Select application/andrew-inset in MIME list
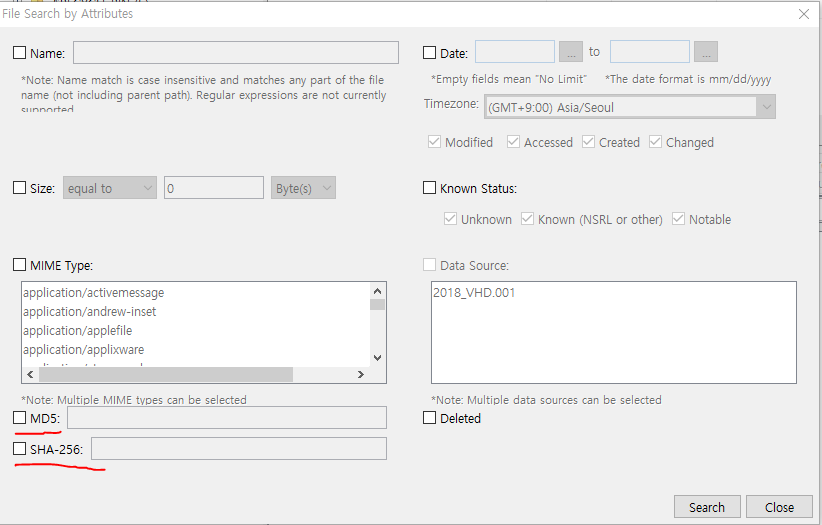Viewport: 822px width, 525px height. 196,312
